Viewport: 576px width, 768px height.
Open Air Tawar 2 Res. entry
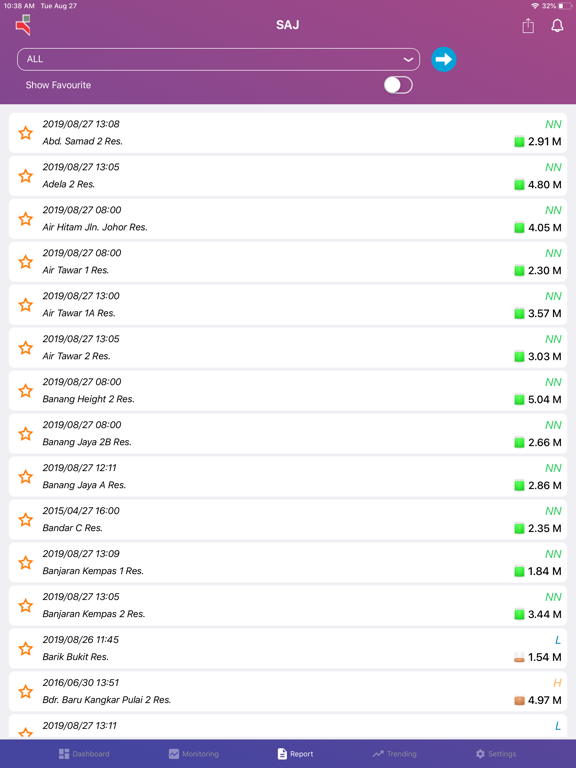click(x=288, y=348)
